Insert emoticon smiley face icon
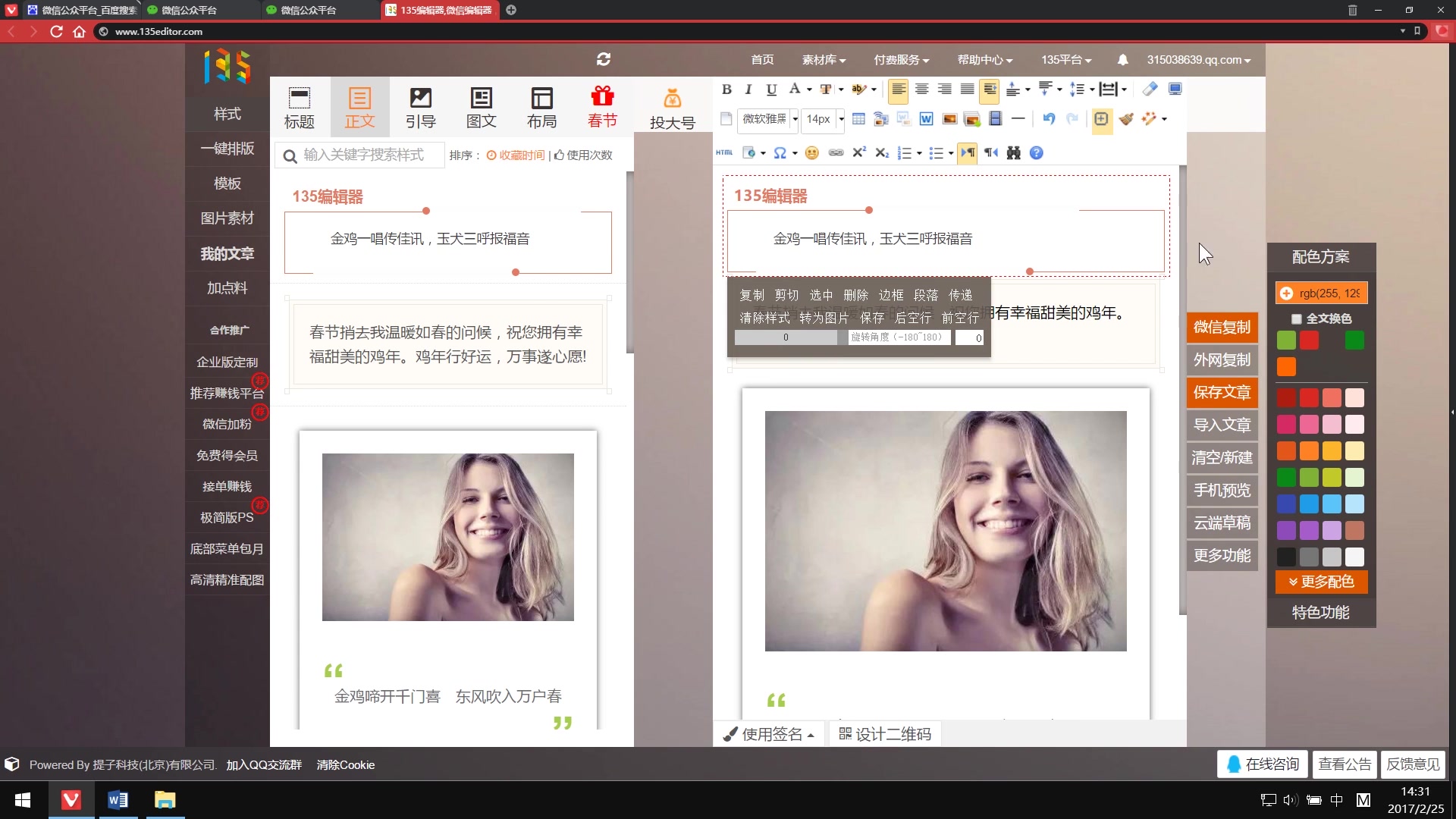This screenshot has width=1456, height=819. (811, 153)
